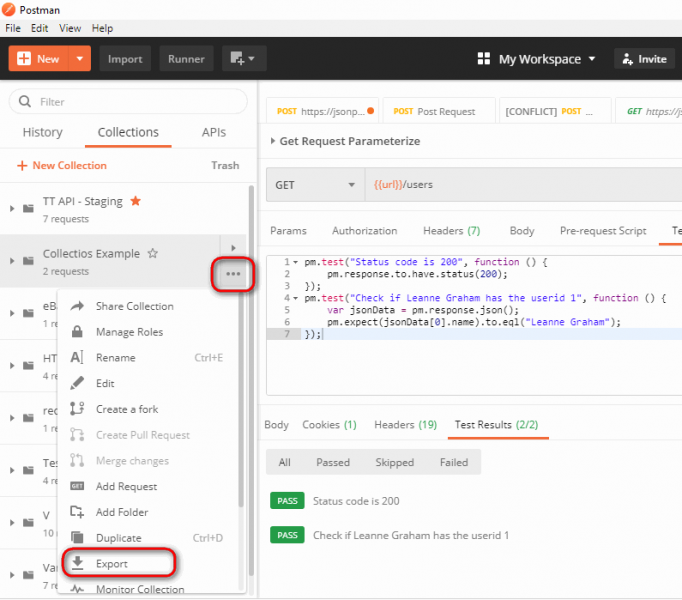The height and width of the screenshot is (600, 682).
Task: Open the My Workspace switcher
Action: [537, 59]
